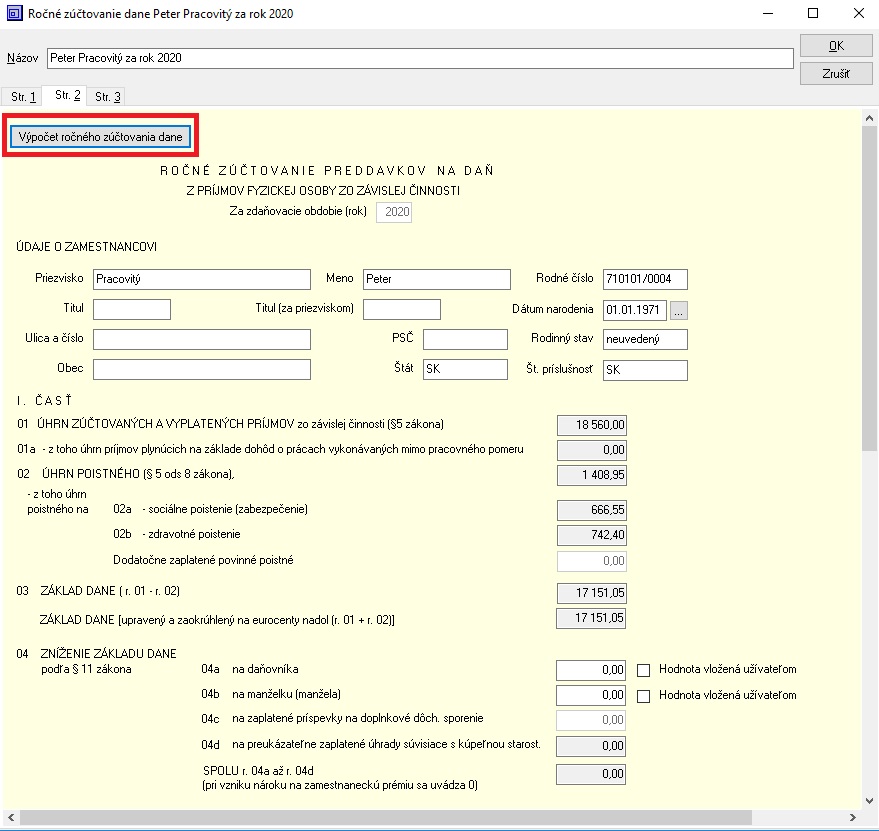Click the vertical scrollbar up arrow
Image resolution: width=879 pixels, height=831 pixels.
click(x=869, y=118)
